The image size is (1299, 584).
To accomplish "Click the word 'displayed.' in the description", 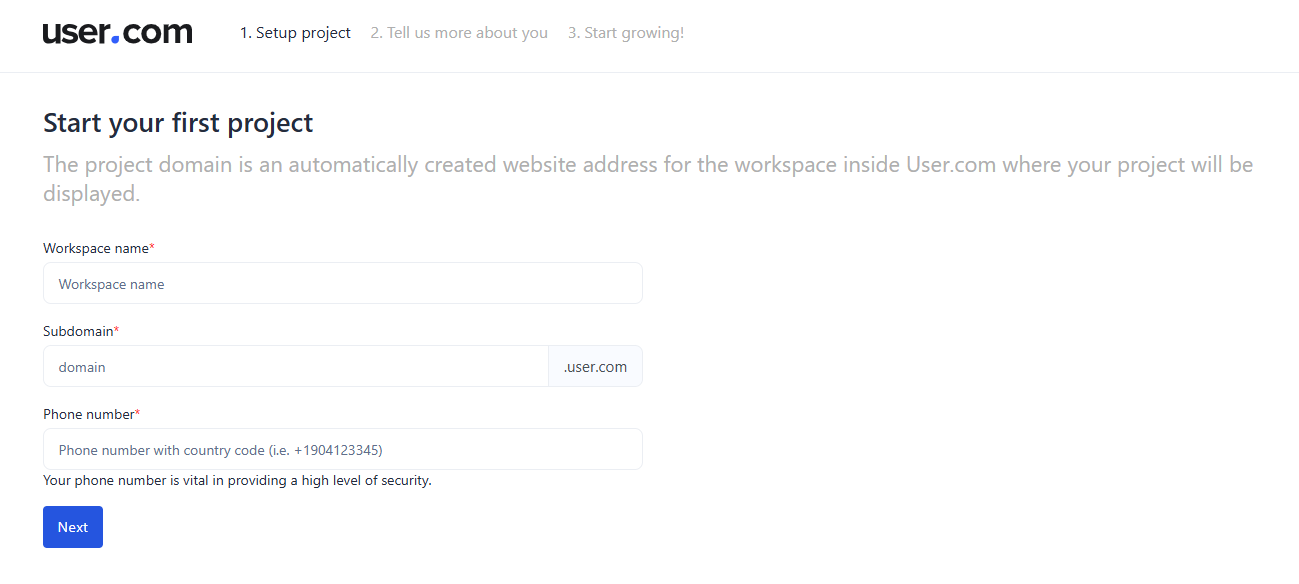I will pos(91,194).
